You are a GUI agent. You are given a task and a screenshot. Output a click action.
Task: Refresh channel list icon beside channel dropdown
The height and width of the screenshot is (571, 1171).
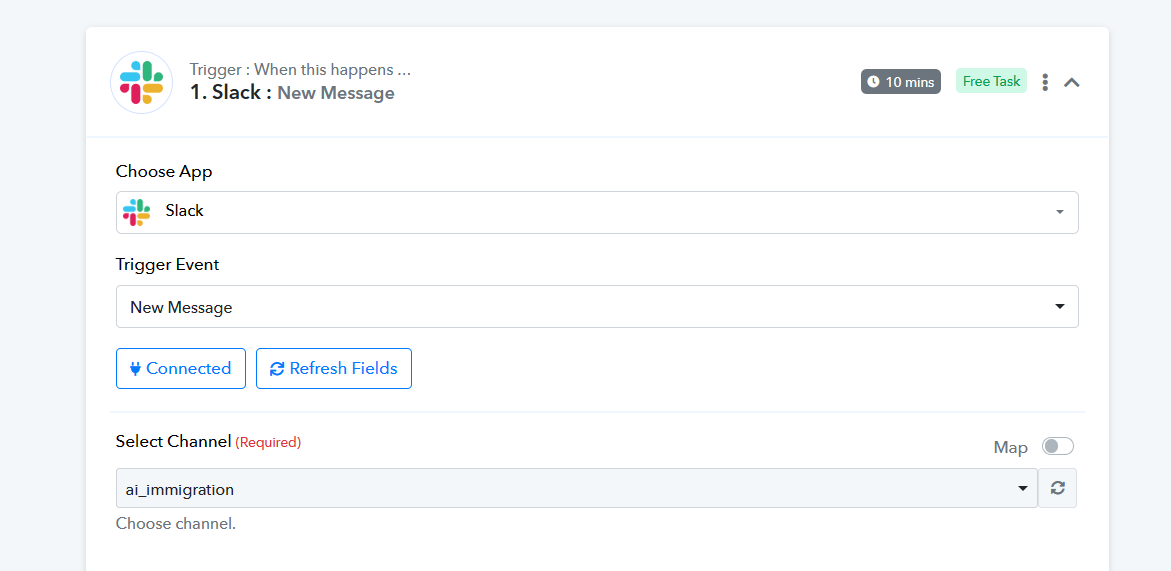click(1057, 488)
